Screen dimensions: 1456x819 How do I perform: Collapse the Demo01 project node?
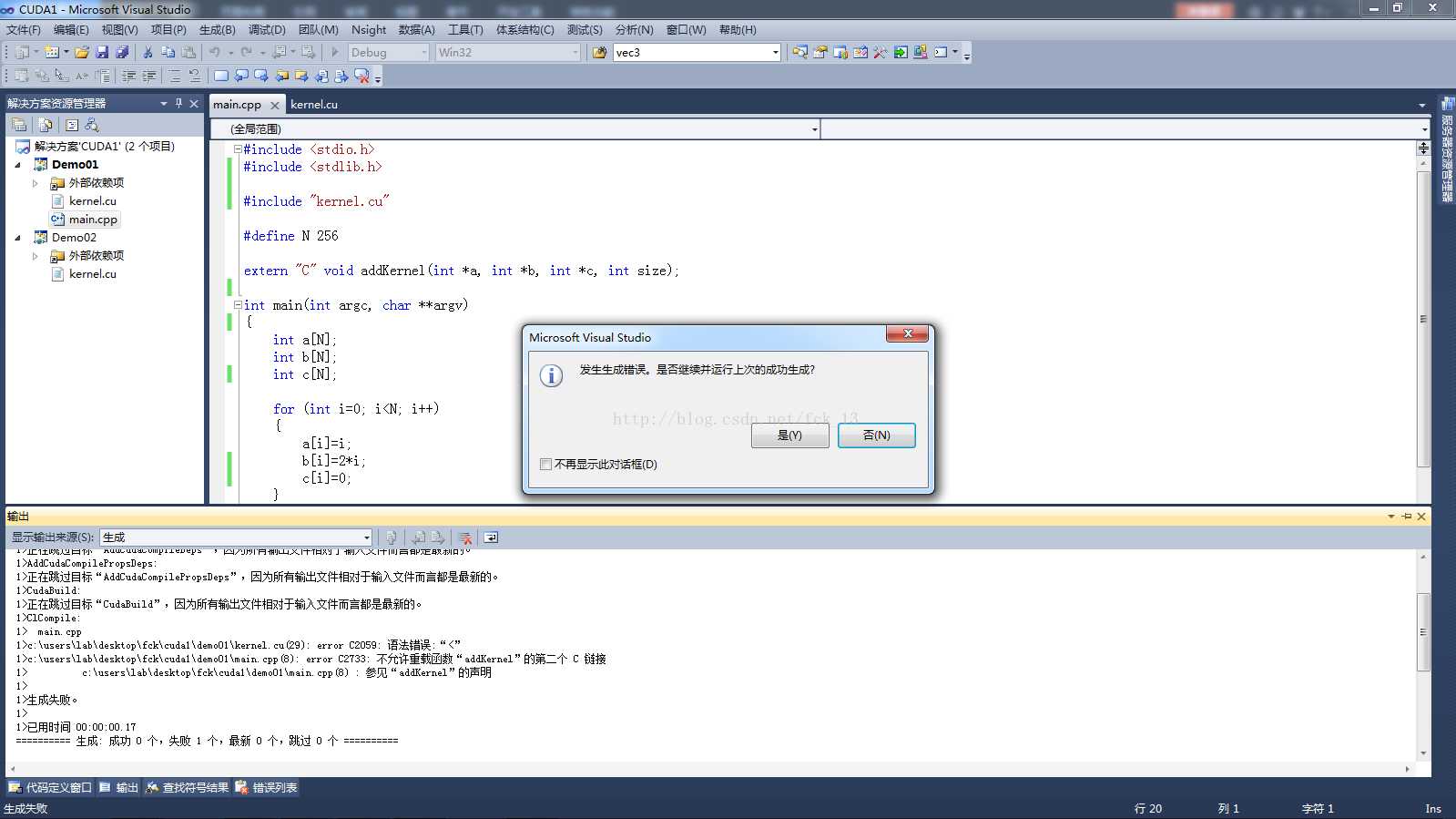18,165
